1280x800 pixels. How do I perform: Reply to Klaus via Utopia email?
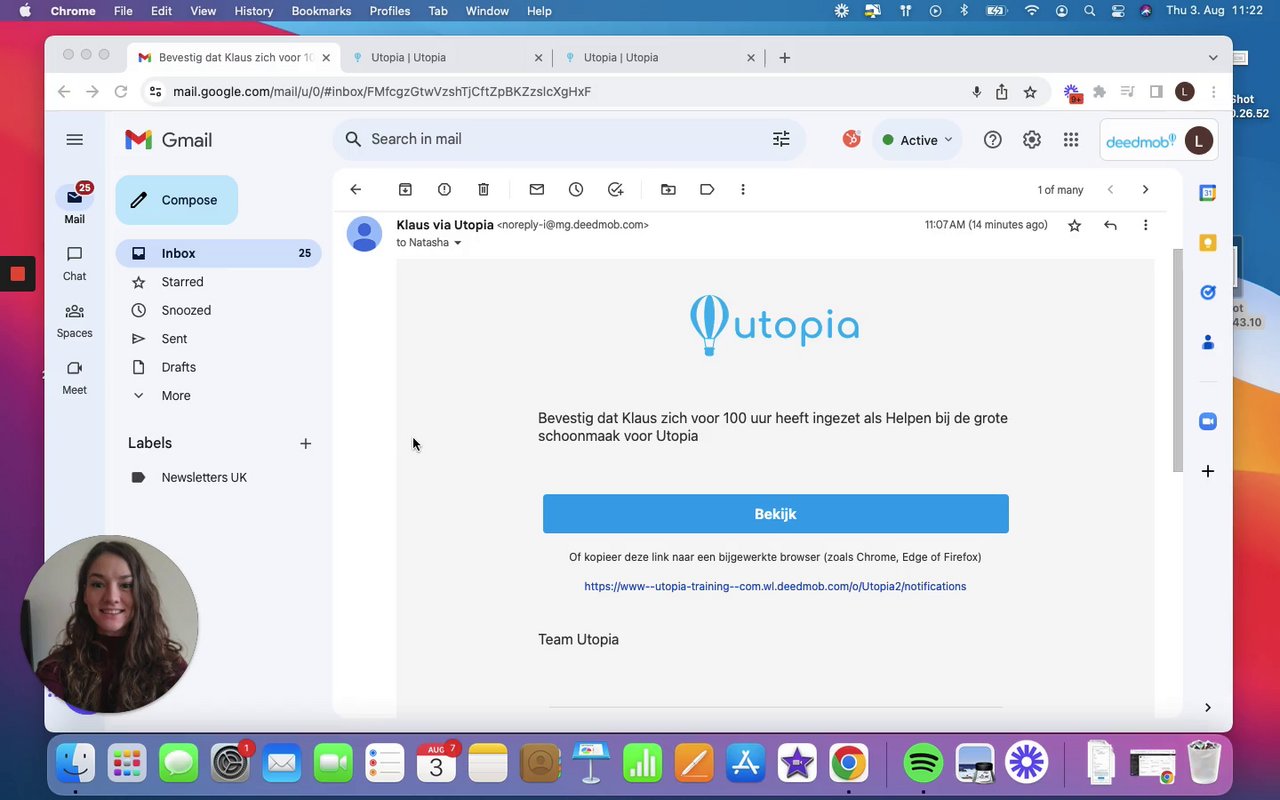click(x=1110, y=225)
